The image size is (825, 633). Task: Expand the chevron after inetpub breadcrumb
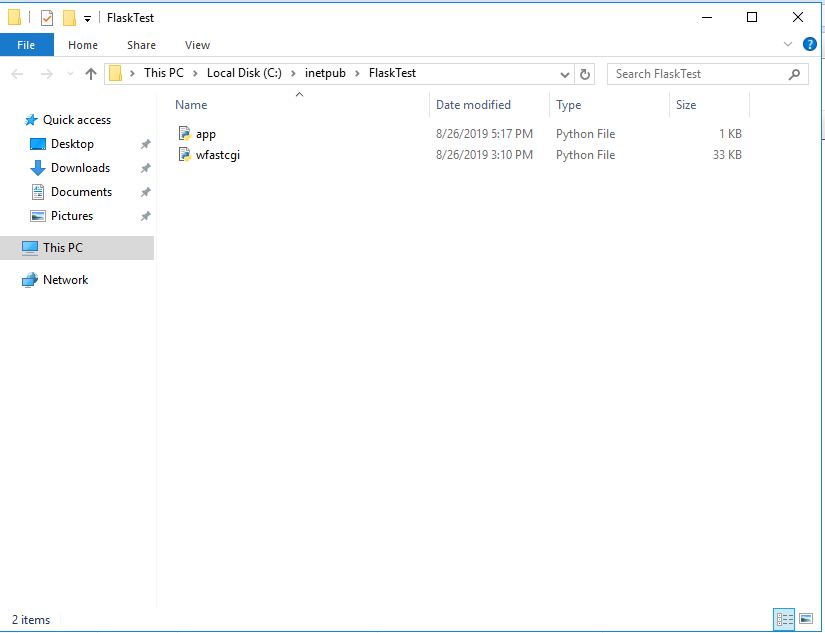357,74
